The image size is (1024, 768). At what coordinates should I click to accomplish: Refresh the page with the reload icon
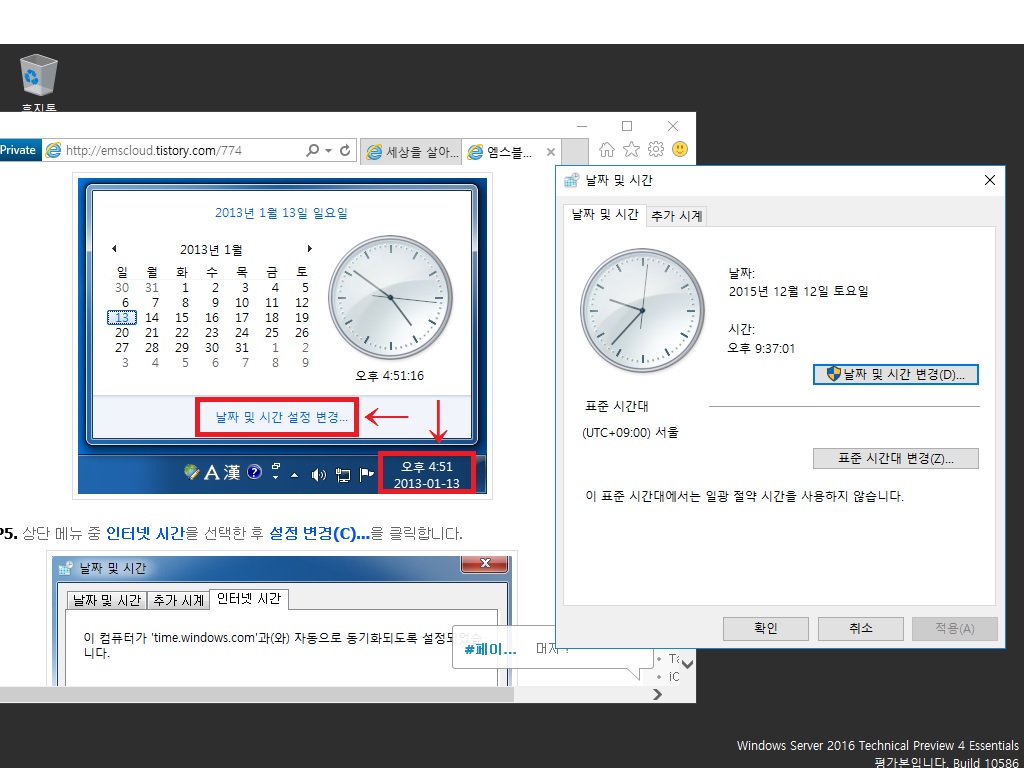tap(345, 151)
